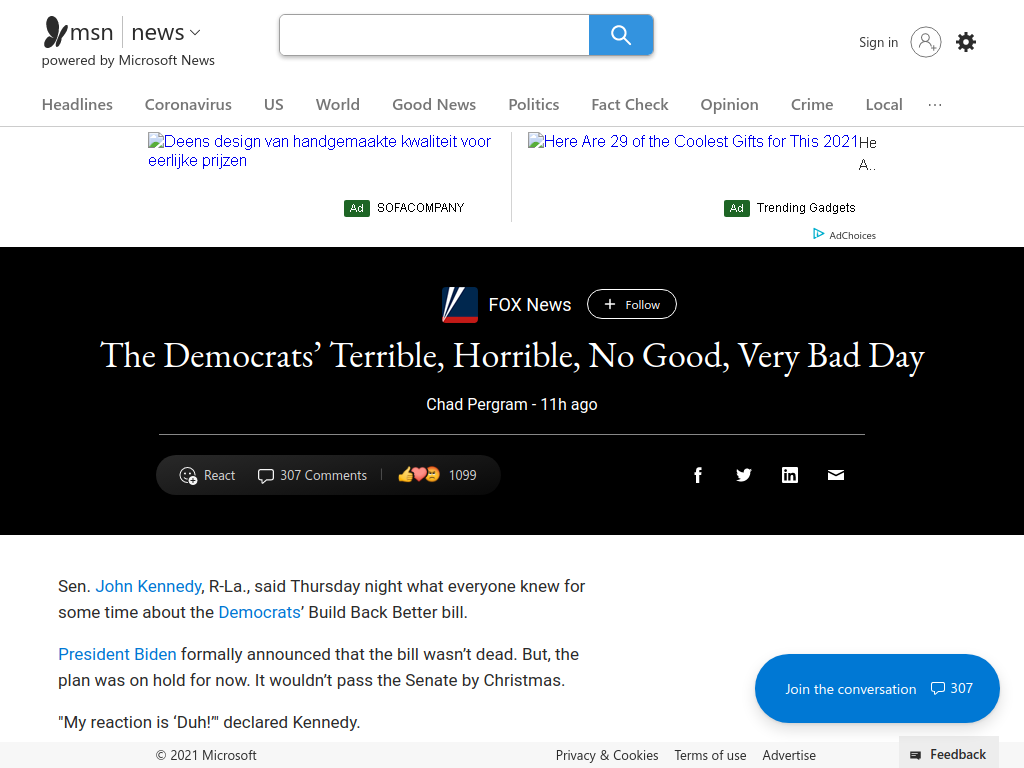Share article via email icon
This screenshot has height=768, width=1024.
click(x=836, y=475)
